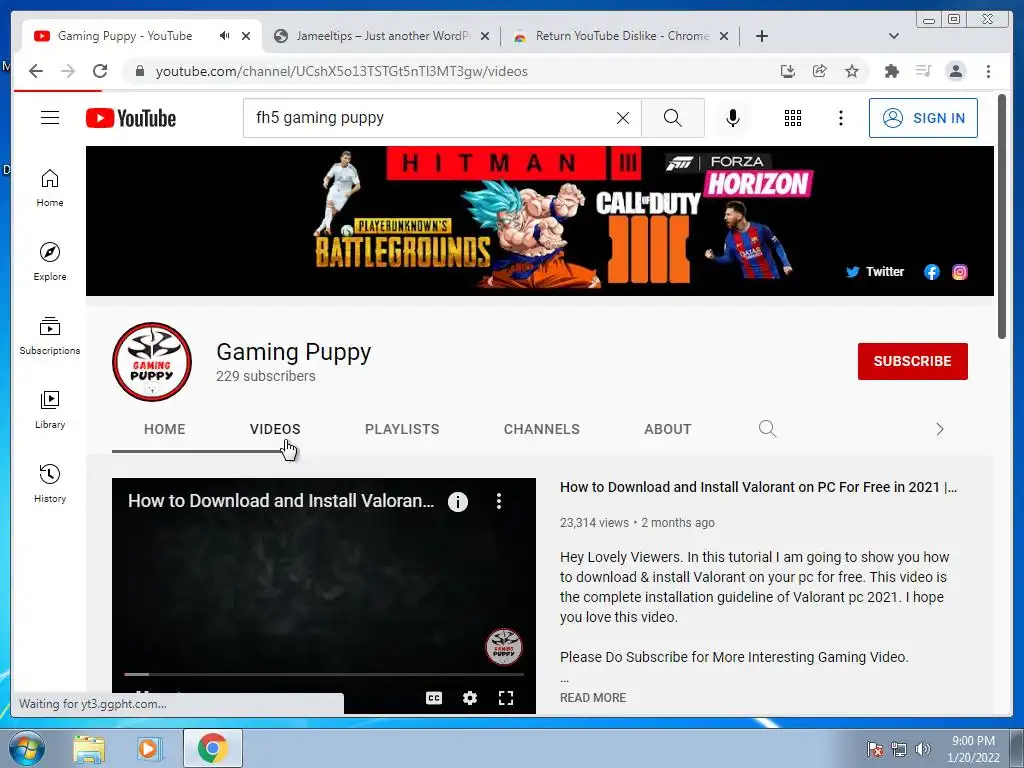
Task: Reload the current page
Action: [x=100, y=71]
